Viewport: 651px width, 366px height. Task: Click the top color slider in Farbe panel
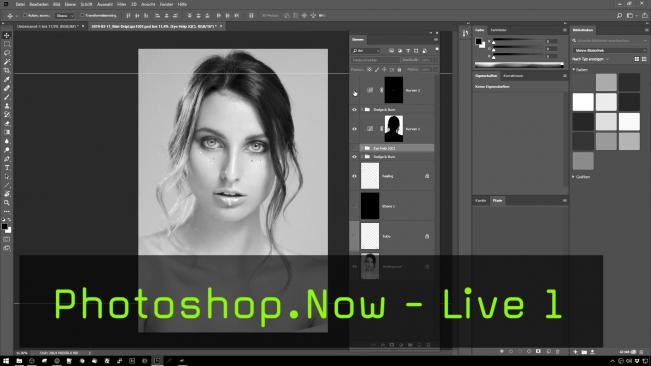[518, 41]
